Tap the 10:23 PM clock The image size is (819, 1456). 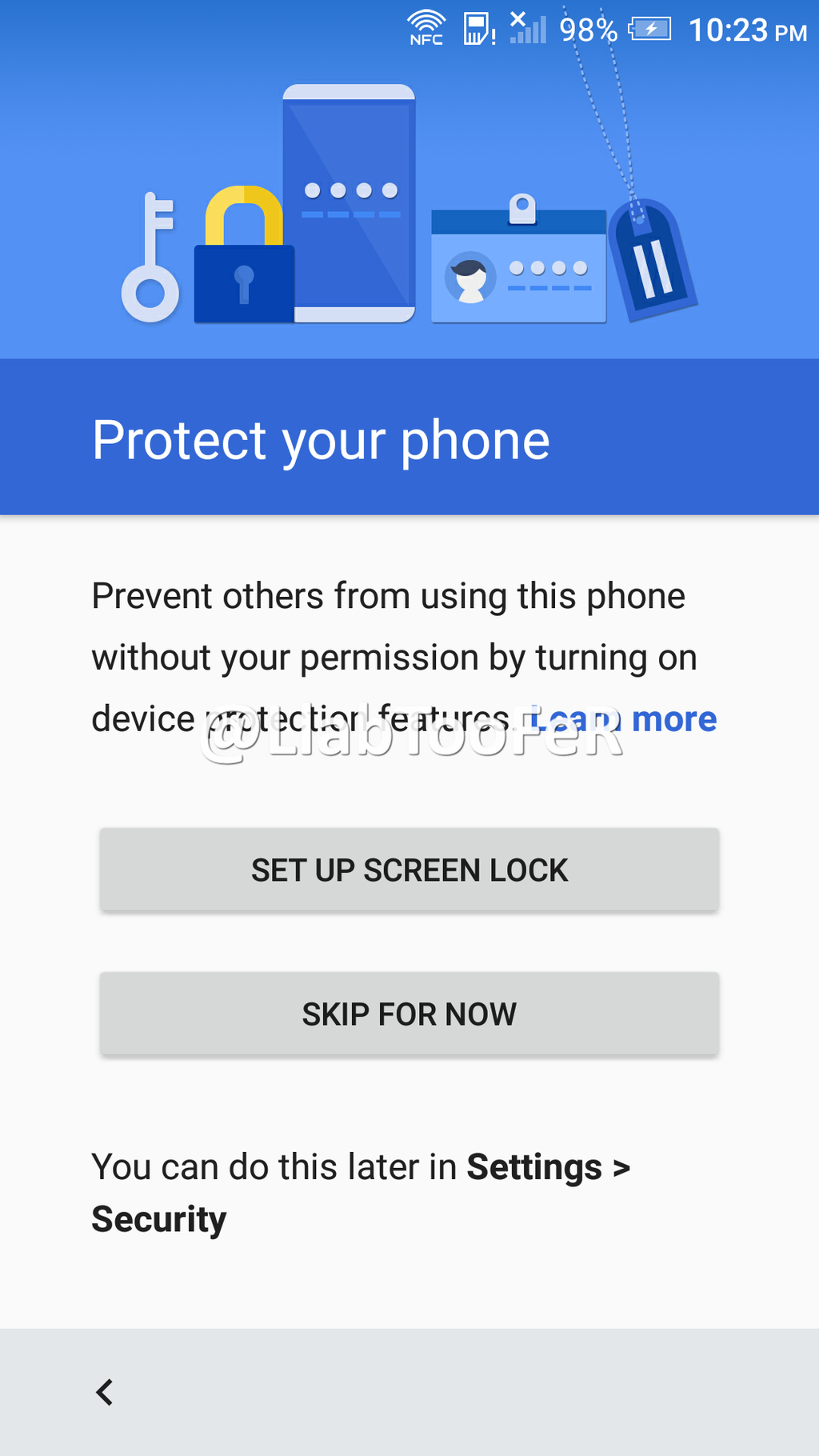click(747, 31)
